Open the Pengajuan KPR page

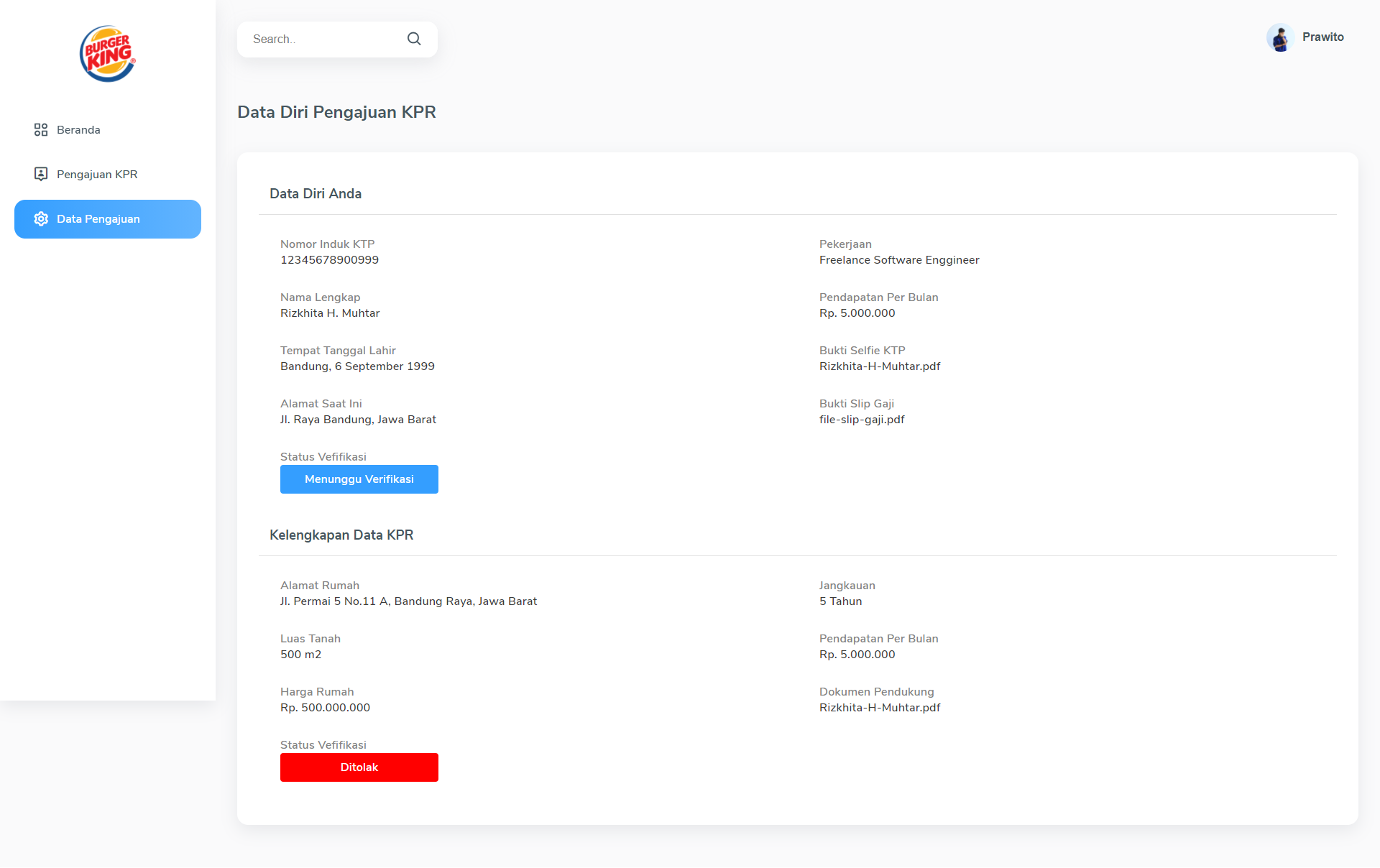[96, 174]
